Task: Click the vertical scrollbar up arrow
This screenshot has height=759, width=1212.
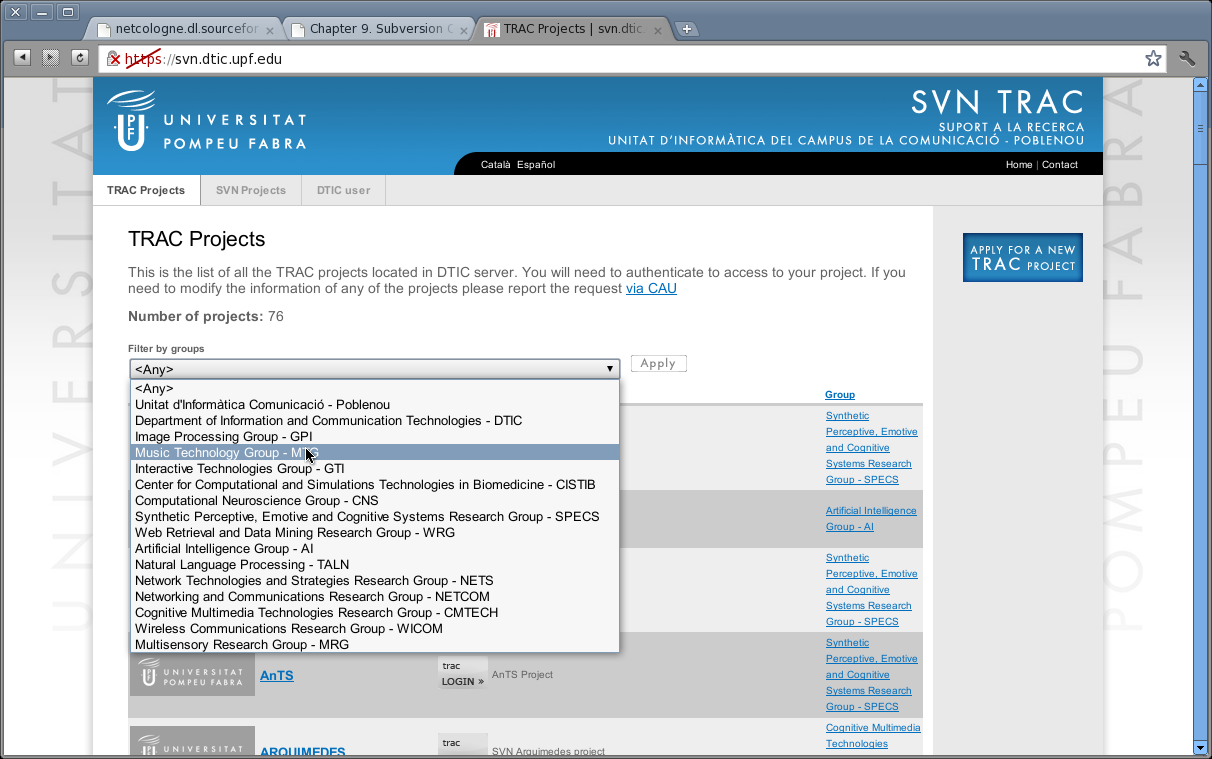Action: [1201, 84]
